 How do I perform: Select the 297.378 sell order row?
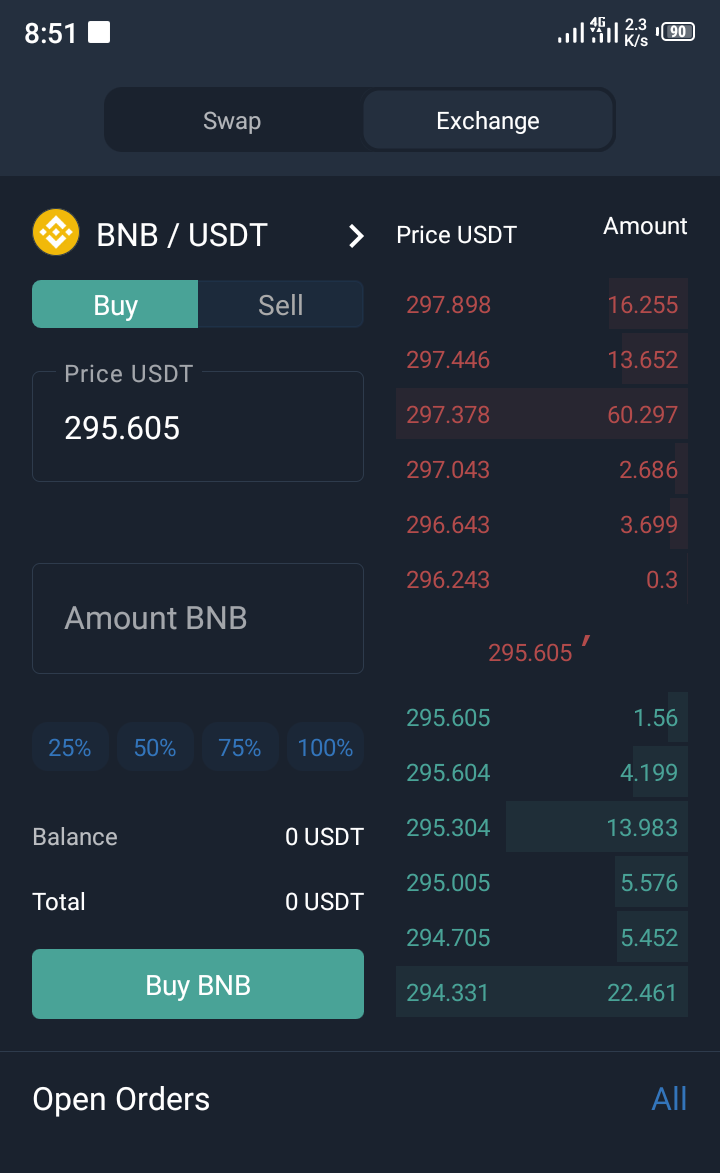coord(542,414)
